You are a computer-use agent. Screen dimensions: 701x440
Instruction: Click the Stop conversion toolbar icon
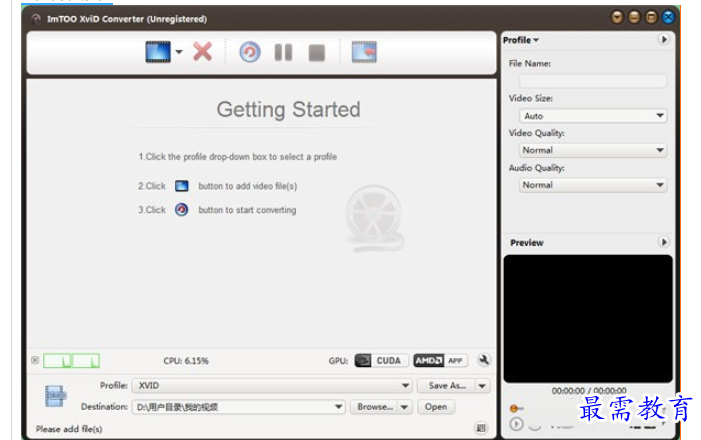(317, 53)
